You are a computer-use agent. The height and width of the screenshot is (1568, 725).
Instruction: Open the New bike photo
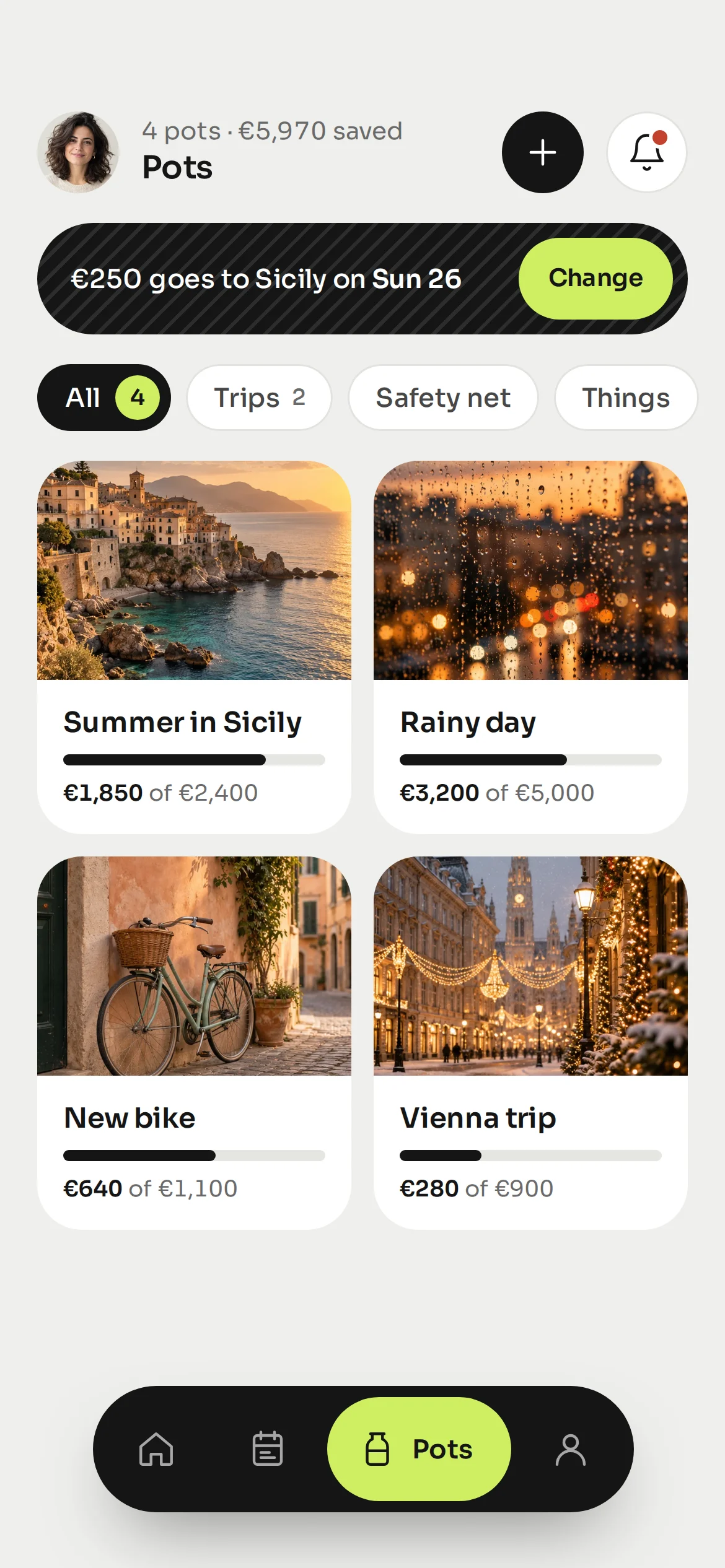coord(194,966)
